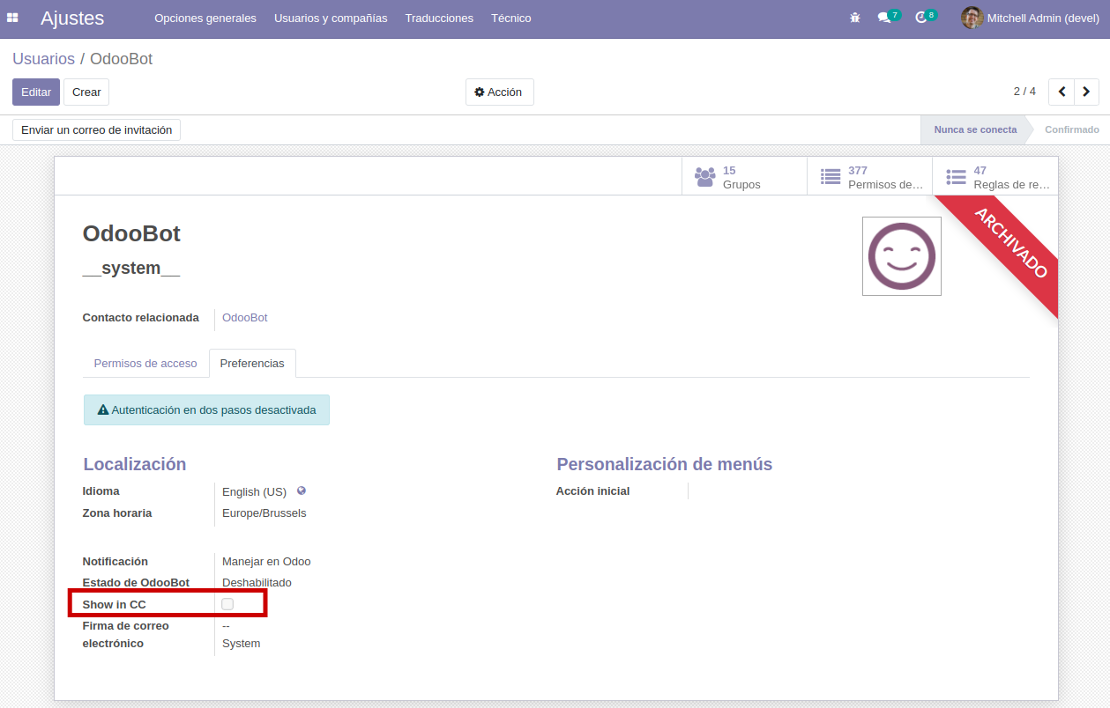The width and height of the screenshot is (1110, 708).
Task: Open activities clock icon with 8 badge
Action: pyautogui.click(x=925, y=17)
